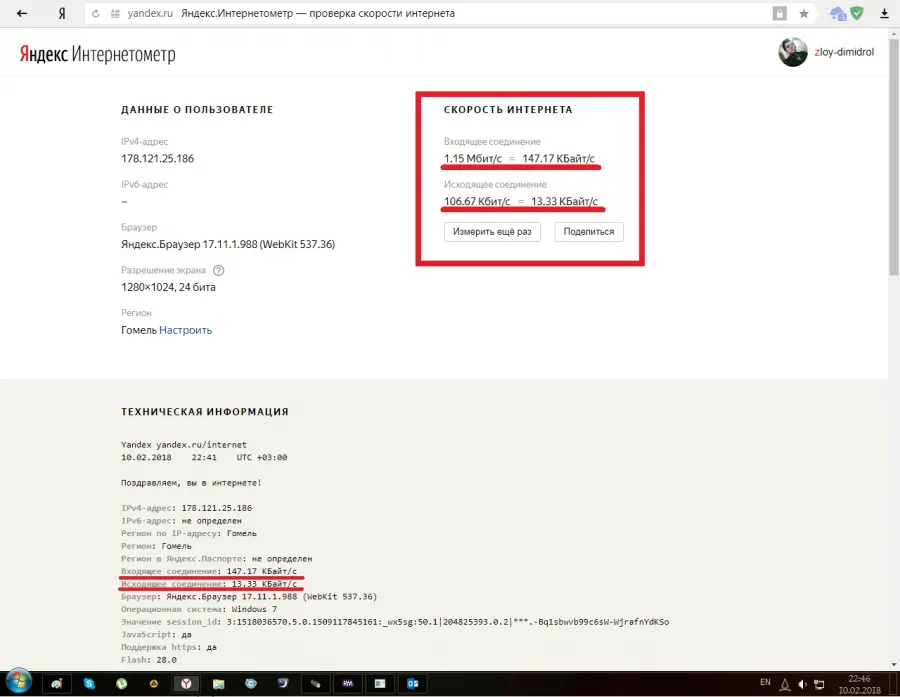
Task: Show the help tooltip for Разрешение экрана
Action: 219,270
